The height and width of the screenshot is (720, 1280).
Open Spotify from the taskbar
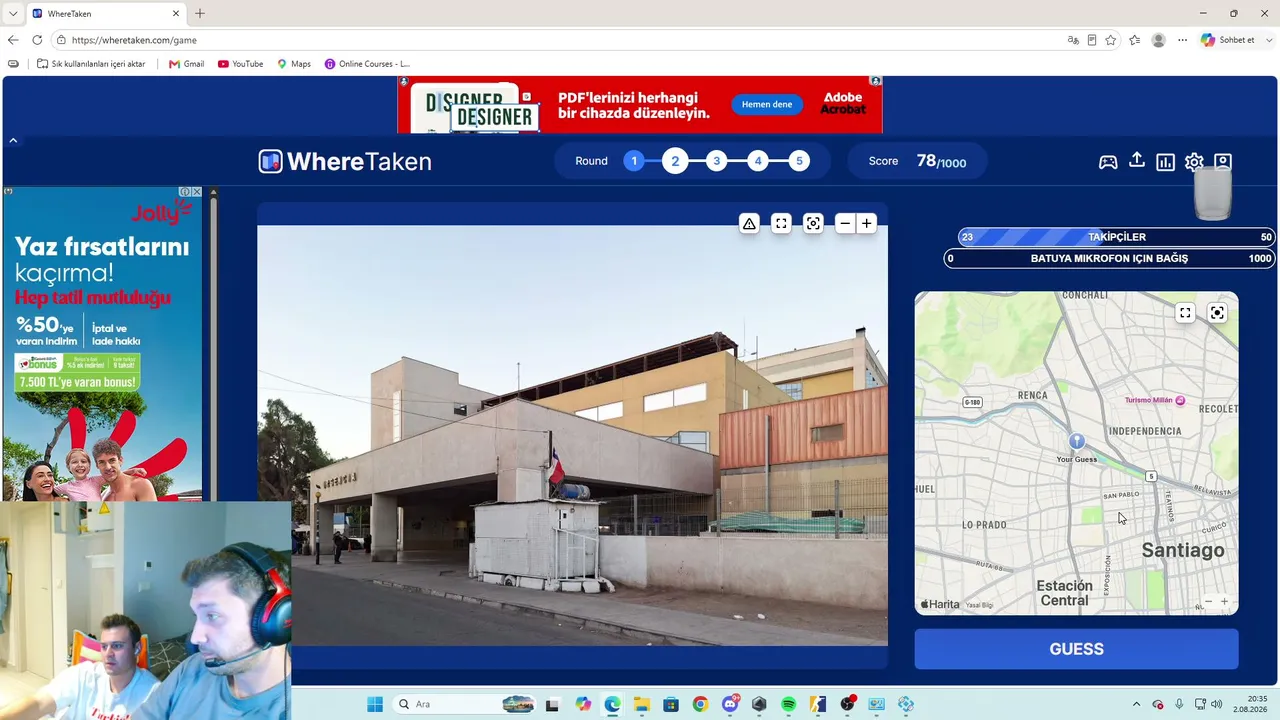pyautogui.click(x=788, y=704)
